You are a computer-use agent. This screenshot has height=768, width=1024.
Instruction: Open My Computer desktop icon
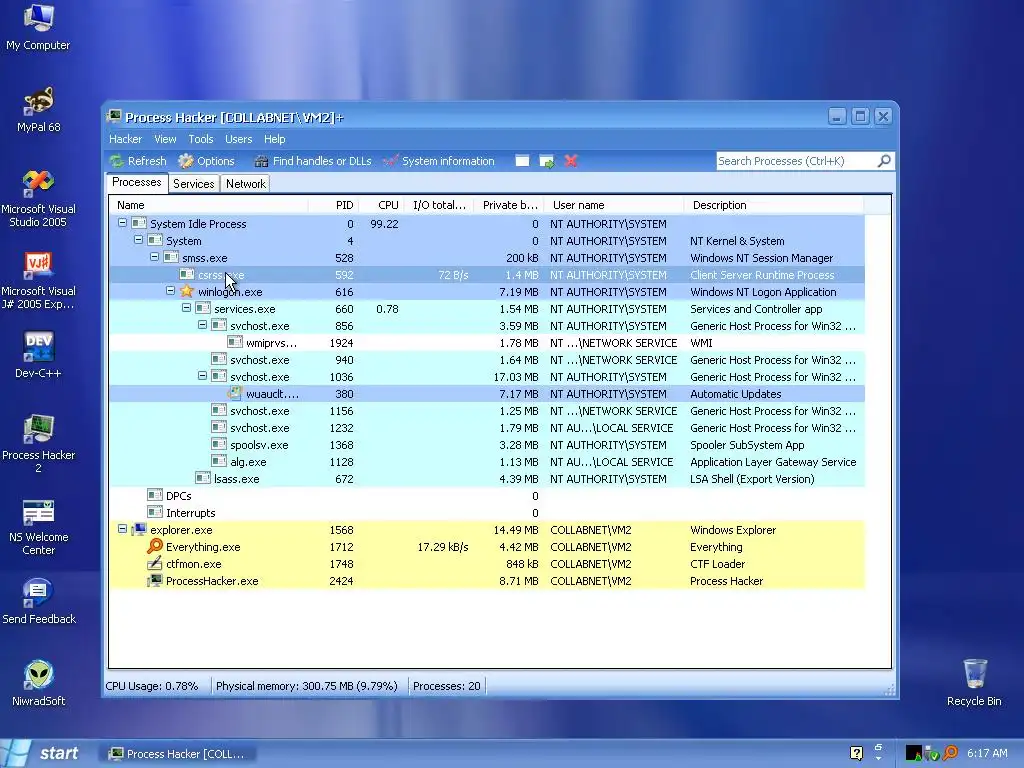pyautogui.click(x=38, y=27)
